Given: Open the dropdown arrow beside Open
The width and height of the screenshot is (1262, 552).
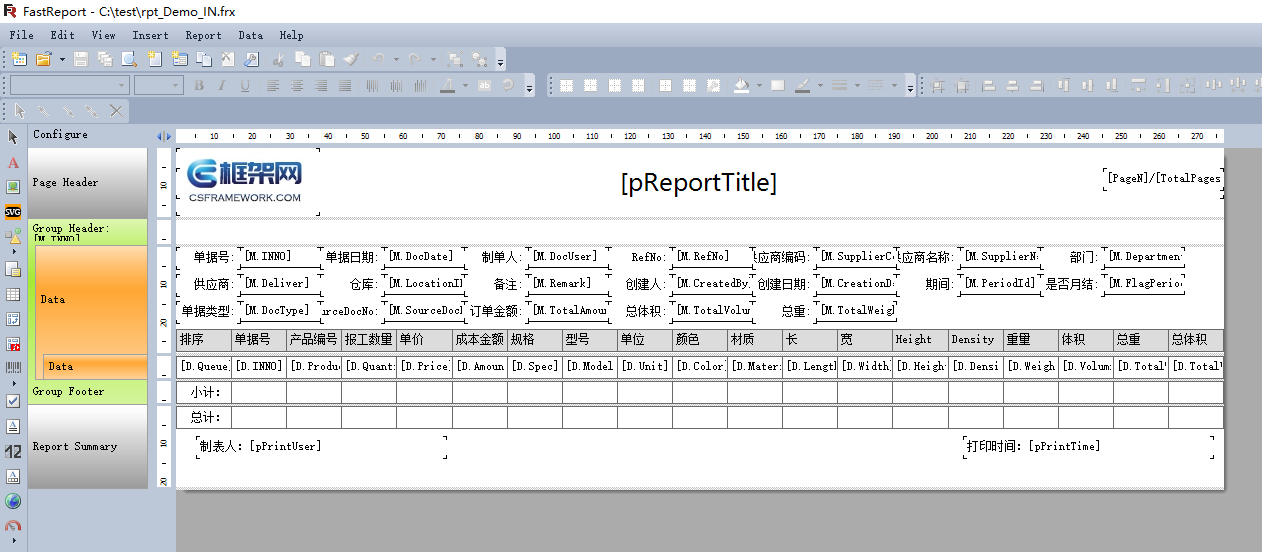Looking at the screenshot, I should tap(62, 59).
